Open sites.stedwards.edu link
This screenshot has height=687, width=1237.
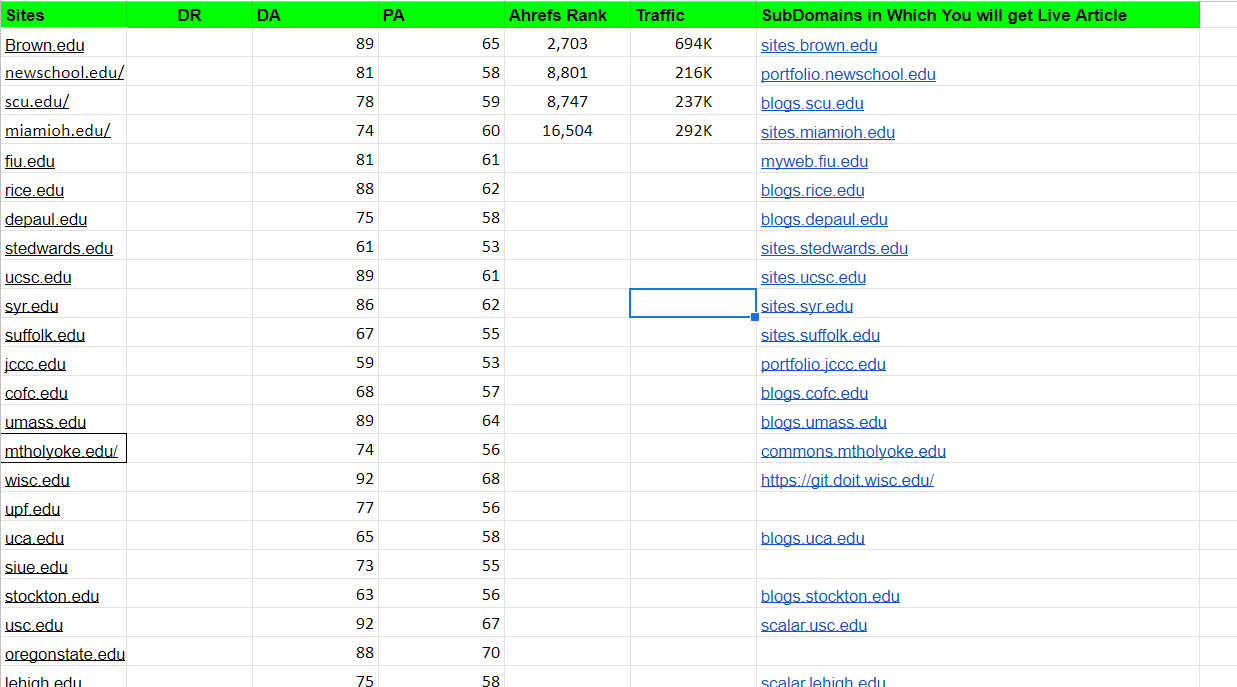click(x=834, y=248)
